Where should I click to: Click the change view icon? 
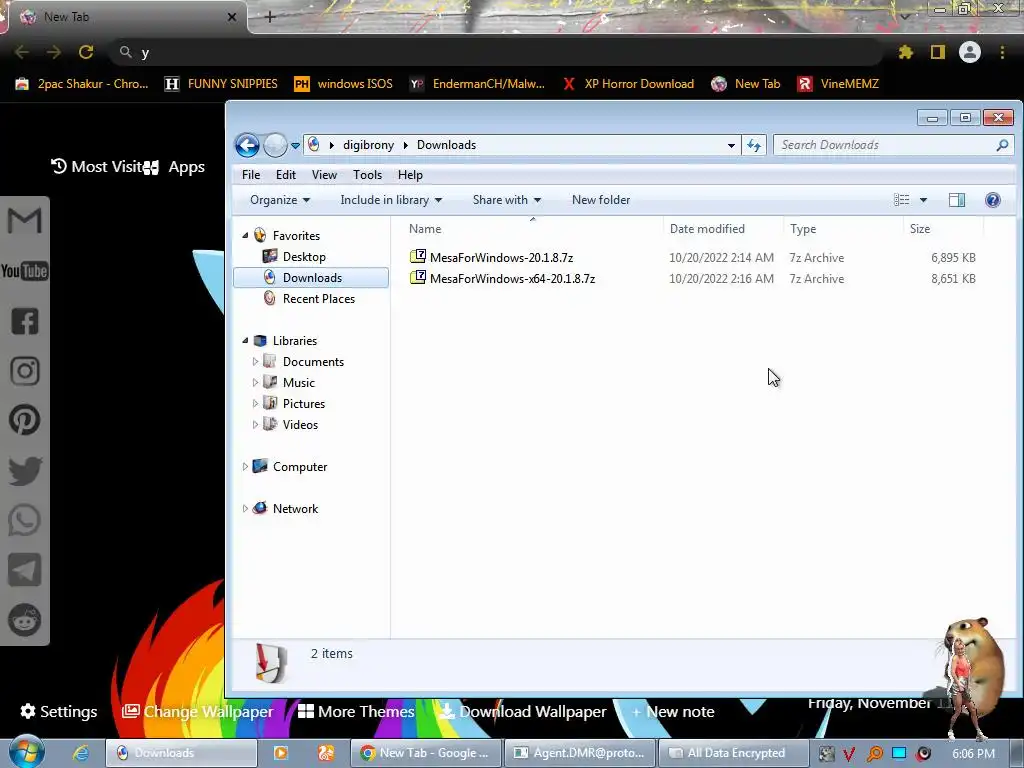901,200
